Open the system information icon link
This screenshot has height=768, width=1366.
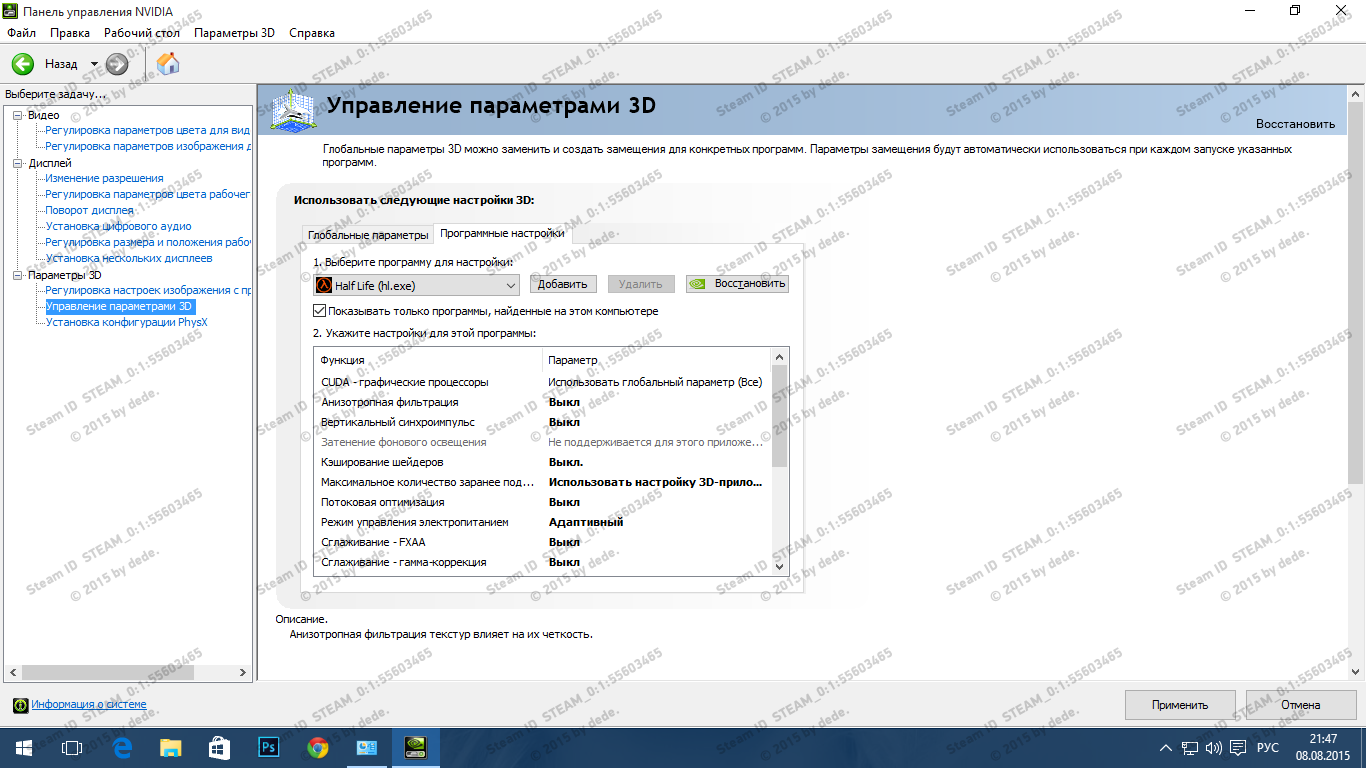click(20, 705)
